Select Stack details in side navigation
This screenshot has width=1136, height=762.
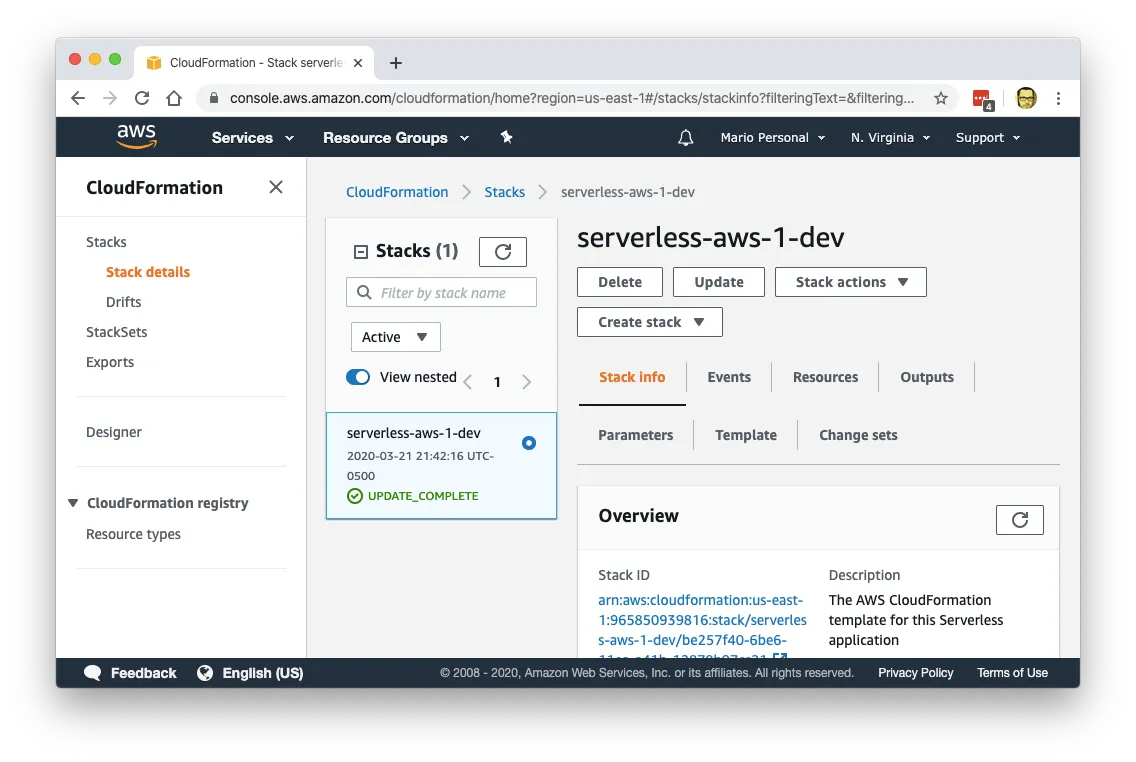pyautogui.click(x=148, y=272)
